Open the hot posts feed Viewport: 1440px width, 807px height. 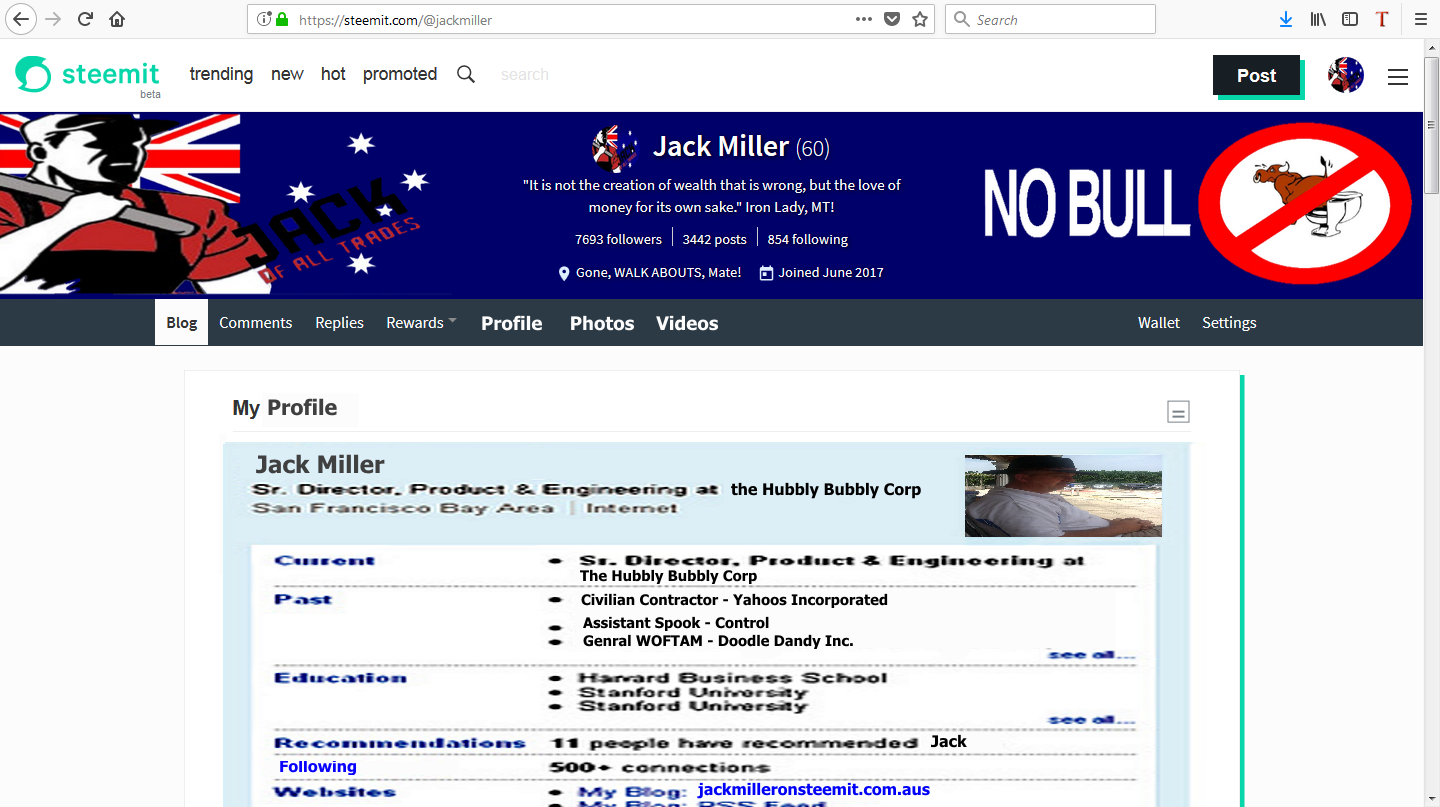click(333, 74)
